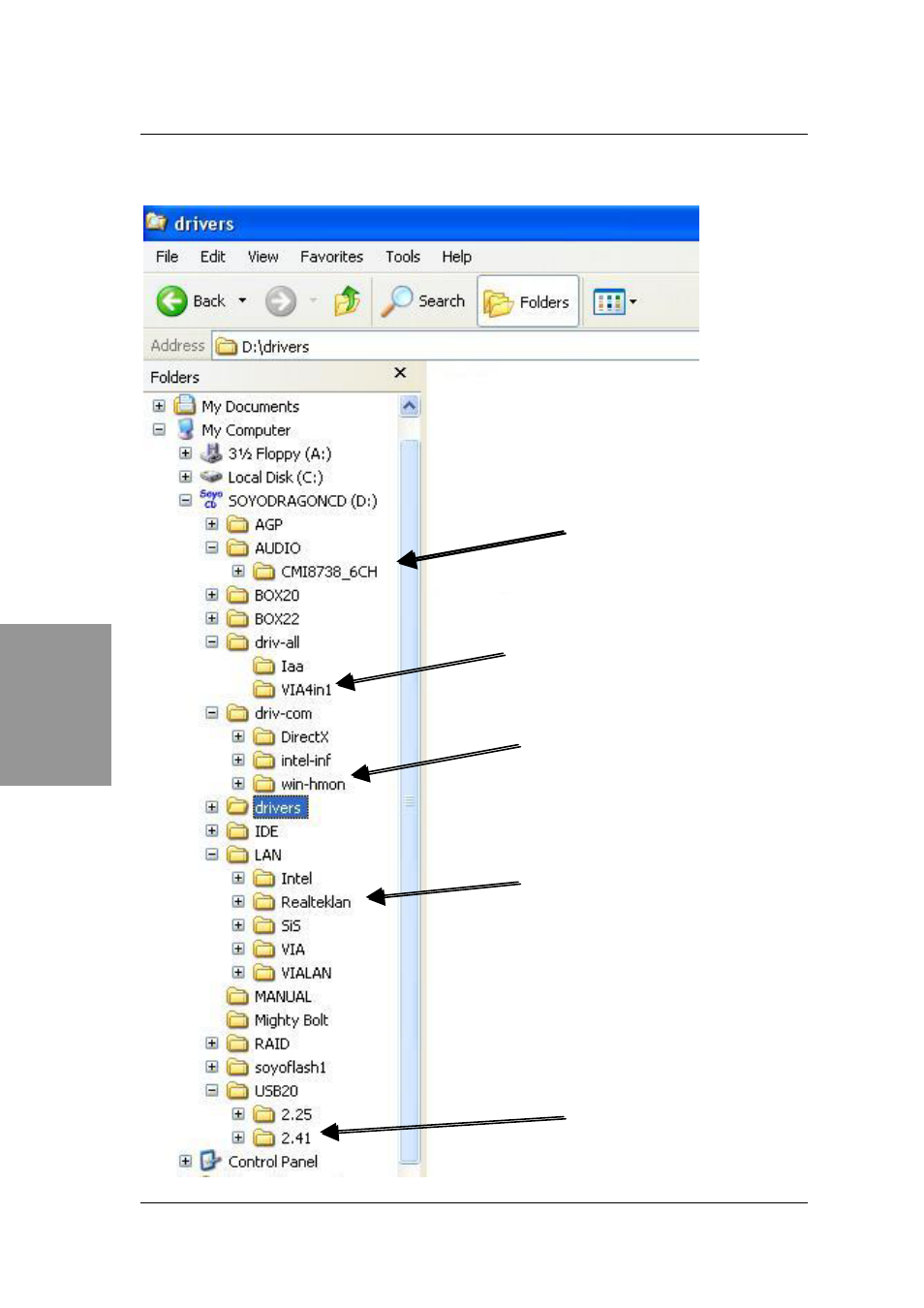Collapse the My Computer node
Image resolution: width=924 pixels, height=1308 pixels.
159,429
